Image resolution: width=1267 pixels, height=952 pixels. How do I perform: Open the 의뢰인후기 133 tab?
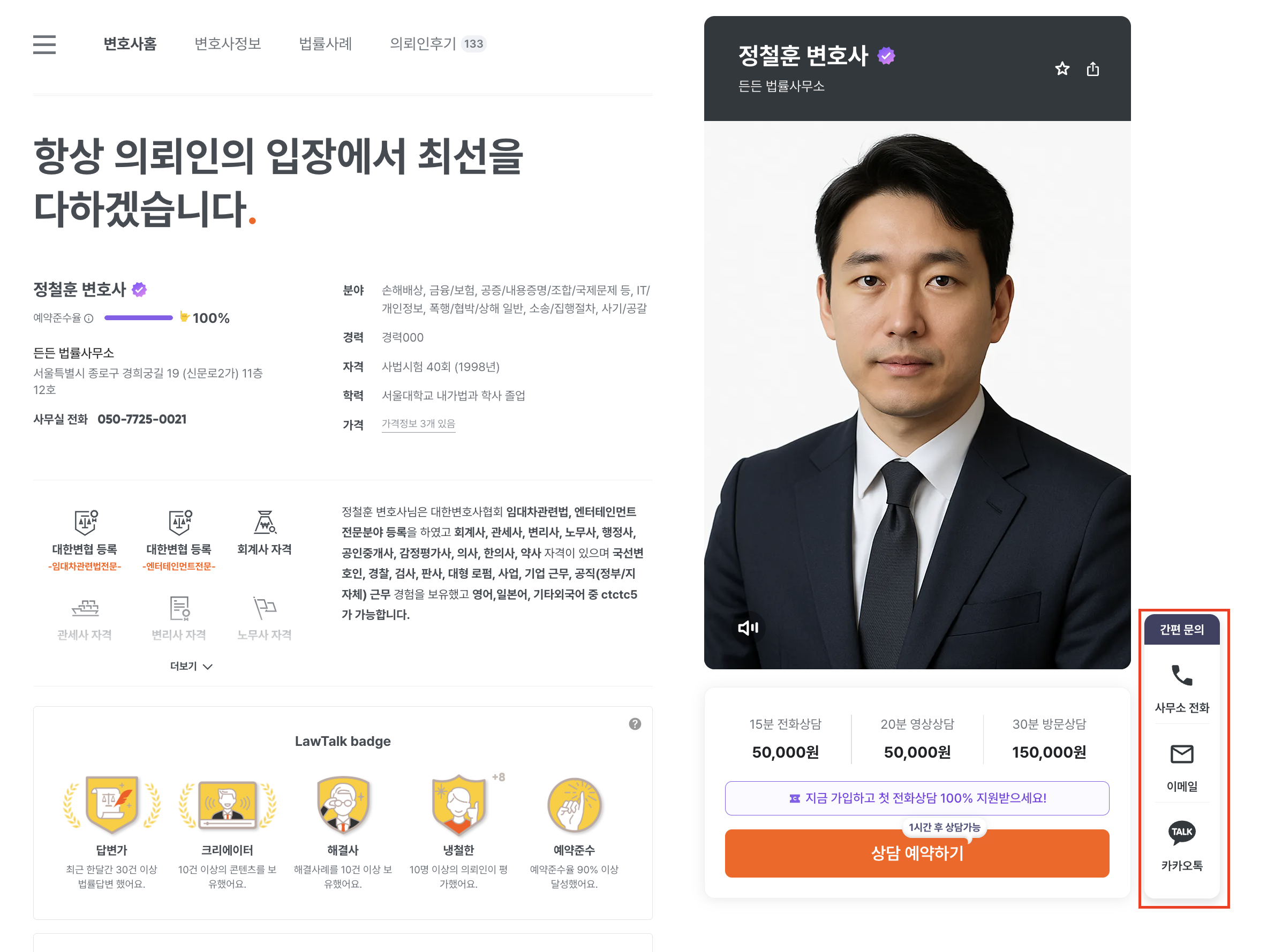coord(438,44)
